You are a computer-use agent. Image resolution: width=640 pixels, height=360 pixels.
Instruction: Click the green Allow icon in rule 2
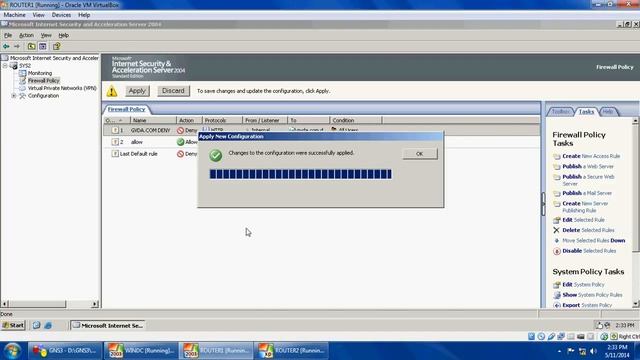click(x=180, y=142)
